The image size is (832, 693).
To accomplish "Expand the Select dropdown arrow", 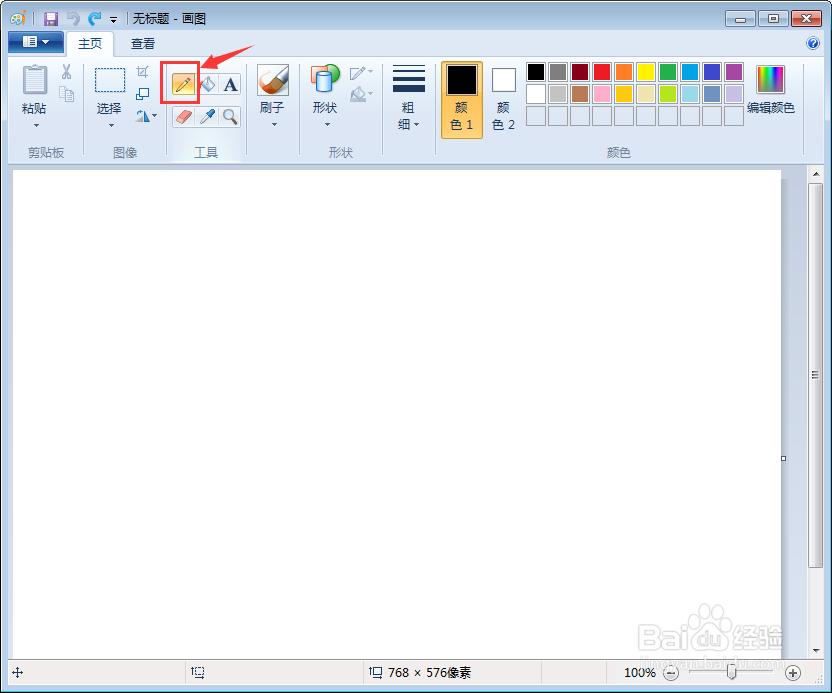I will click(111, 125).
